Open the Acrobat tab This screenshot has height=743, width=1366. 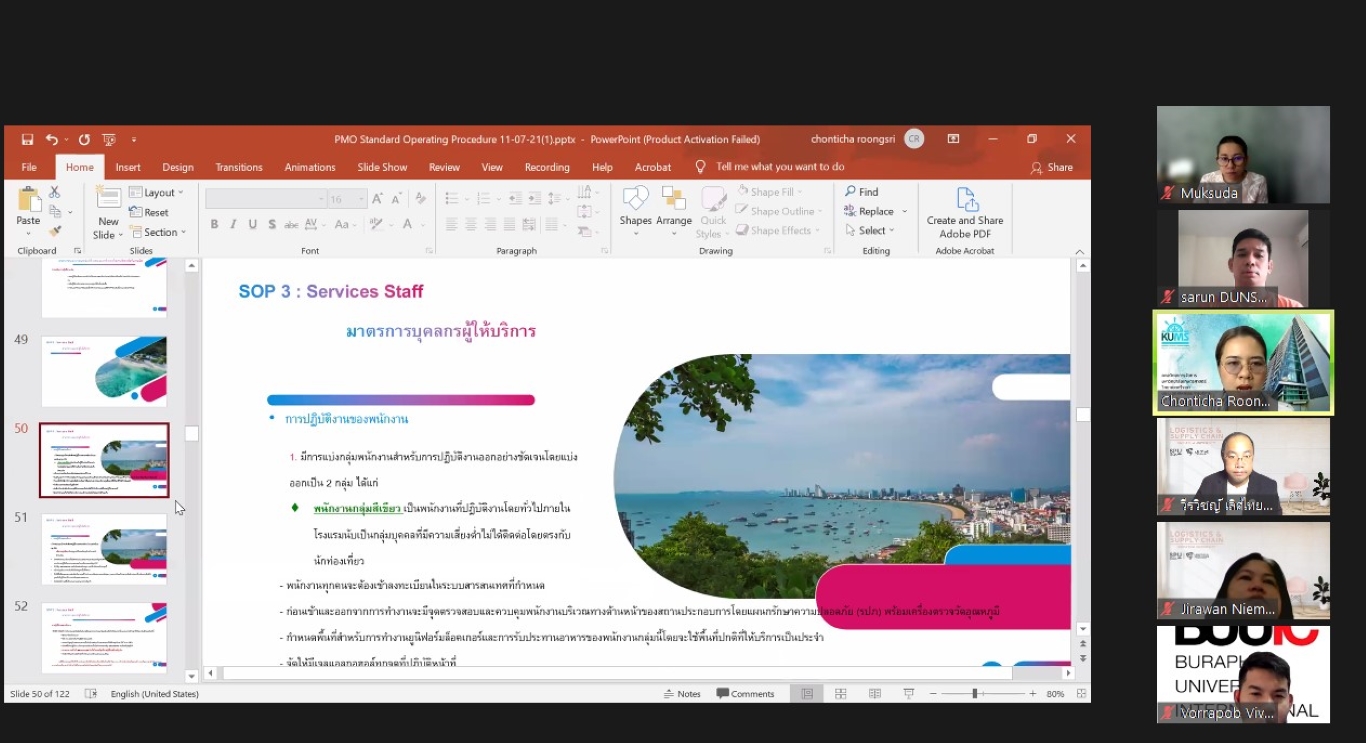653,167
